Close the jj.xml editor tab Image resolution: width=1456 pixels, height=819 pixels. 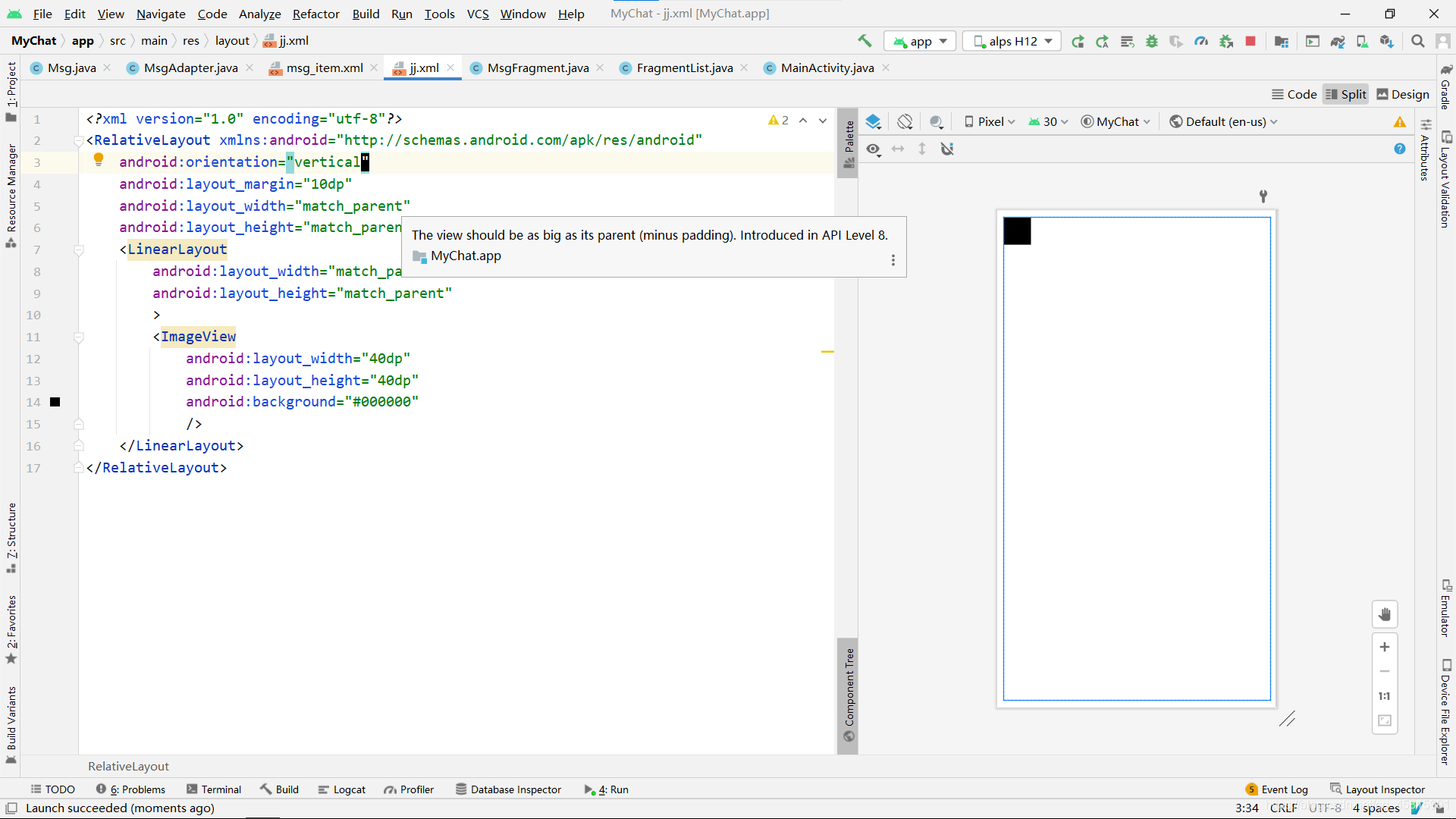[x=450, y=67]
